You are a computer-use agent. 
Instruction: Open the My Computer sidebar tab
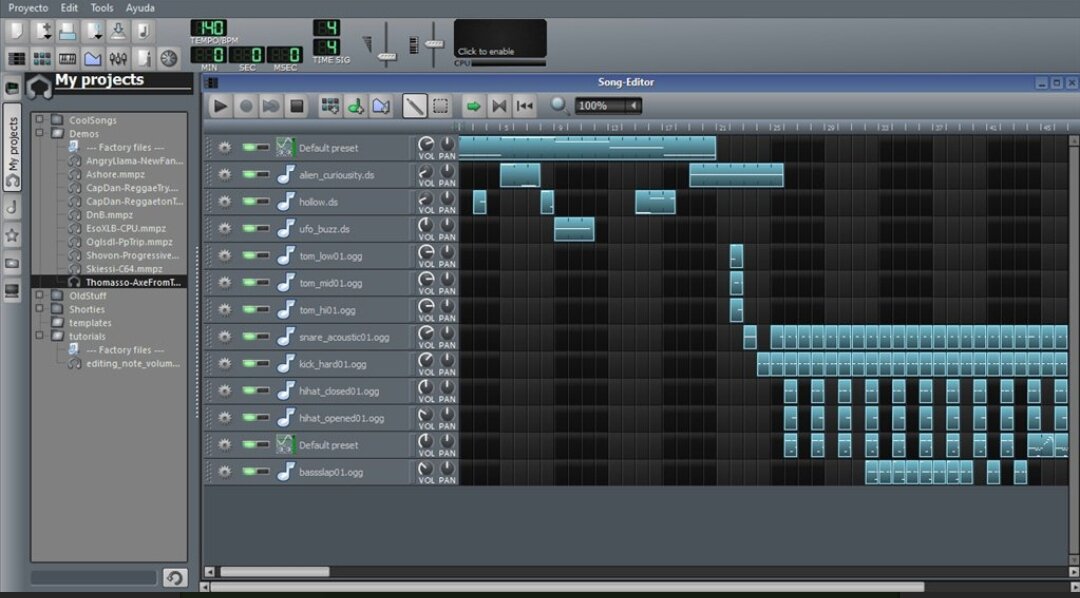(x=12, y=291)
